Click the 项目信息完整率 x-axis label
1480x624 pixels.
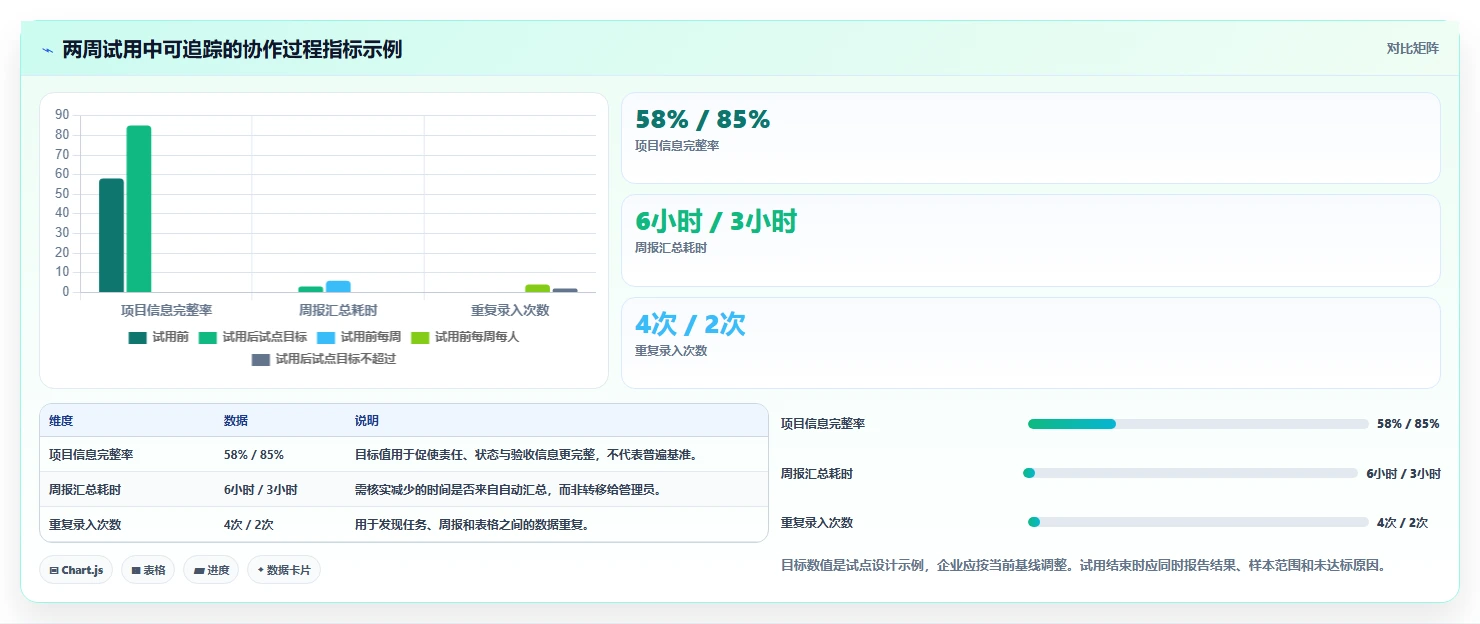point(166,311)
